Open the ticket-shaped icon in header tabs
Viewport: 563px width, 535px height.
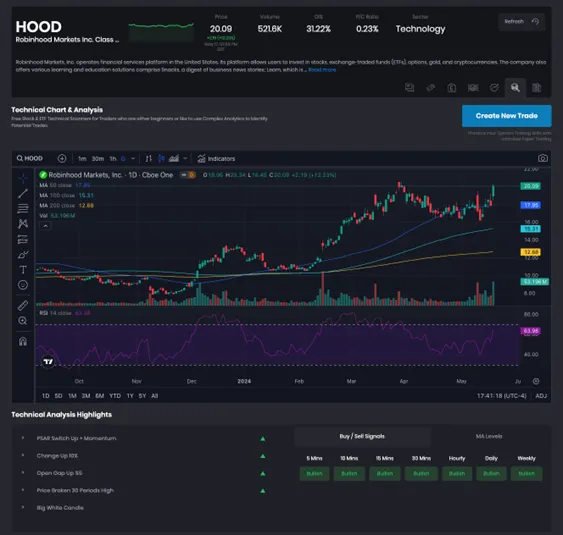pyautogui.click(x=431, y=88)
